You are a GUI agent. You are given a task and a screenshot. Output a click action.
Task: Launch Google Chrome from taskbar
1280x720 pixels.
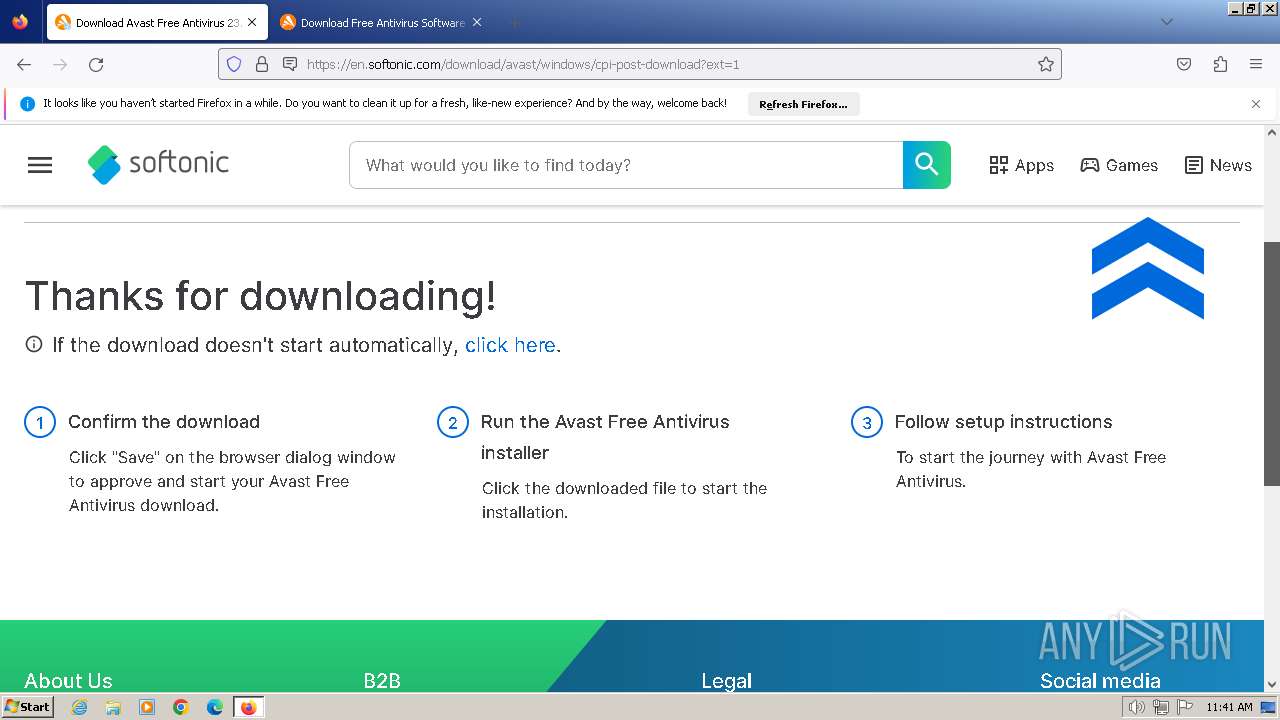point(181,707)
